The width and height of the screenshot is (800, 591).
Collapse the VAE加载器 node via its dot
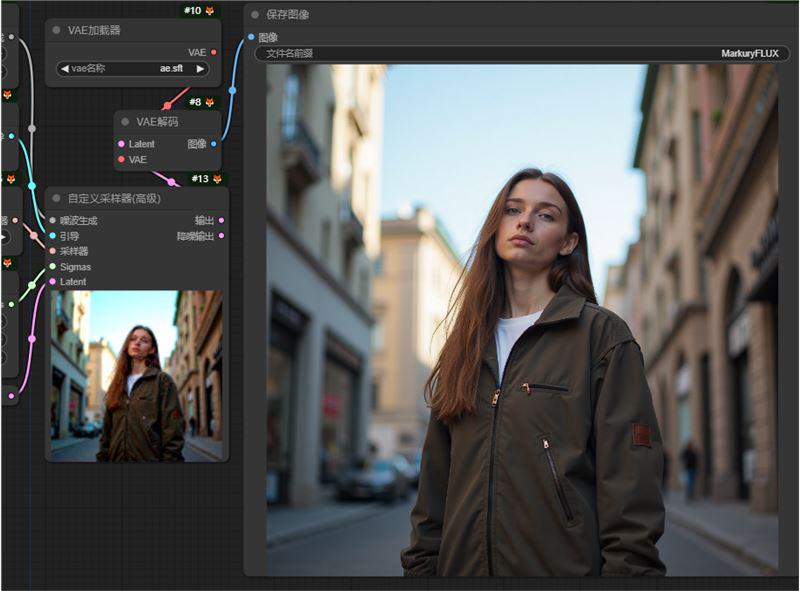(x=56, y=30)
